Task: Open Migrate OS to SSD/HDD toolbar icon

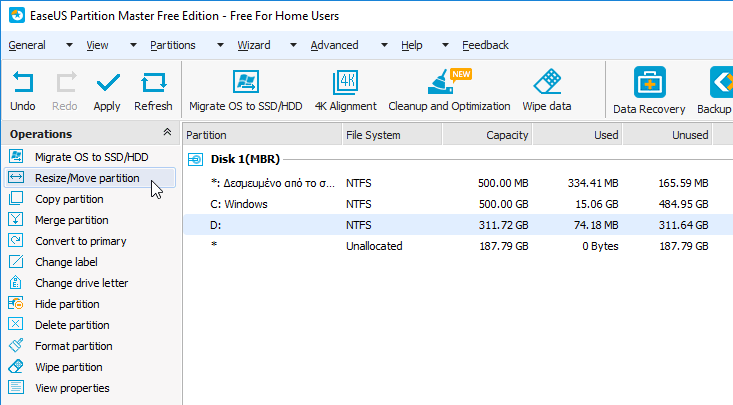Action: (245, 82)
